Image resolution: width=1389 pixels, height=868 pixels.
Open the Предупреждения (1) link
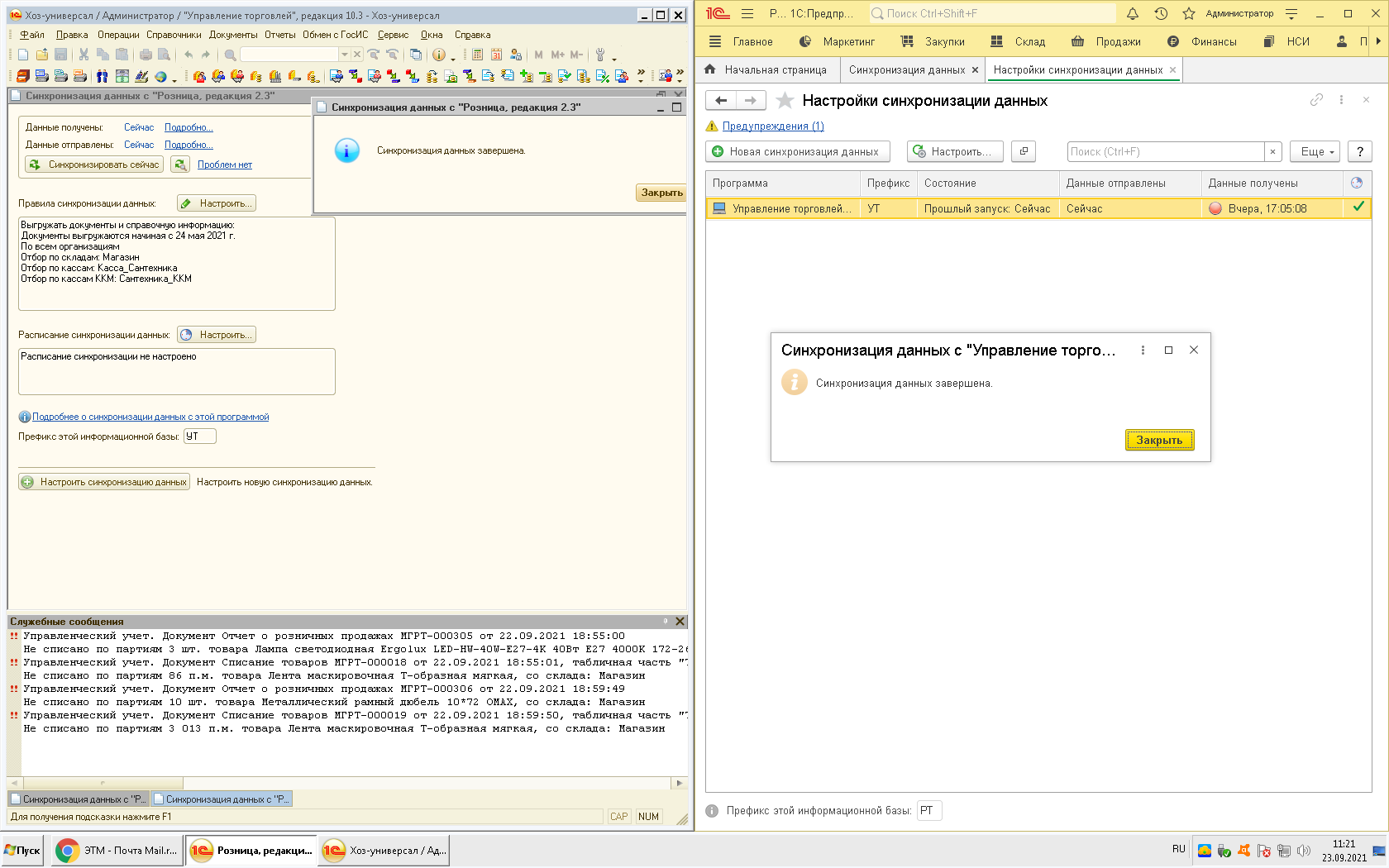coord(772,126)
